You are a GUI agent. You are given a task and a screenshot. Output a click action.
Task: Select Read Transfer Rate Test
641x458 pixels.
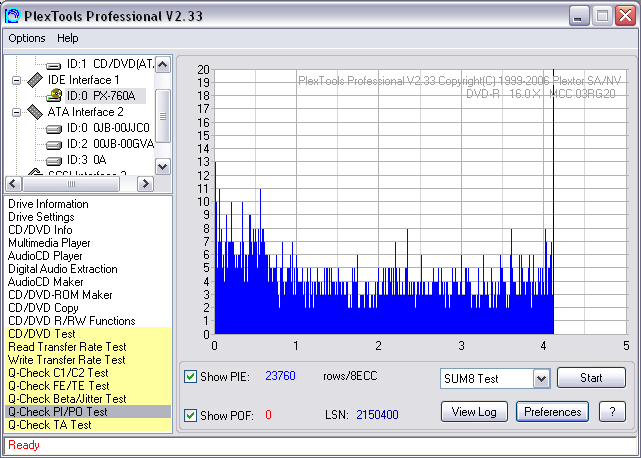pyautogui.click(x=88, y=347)
